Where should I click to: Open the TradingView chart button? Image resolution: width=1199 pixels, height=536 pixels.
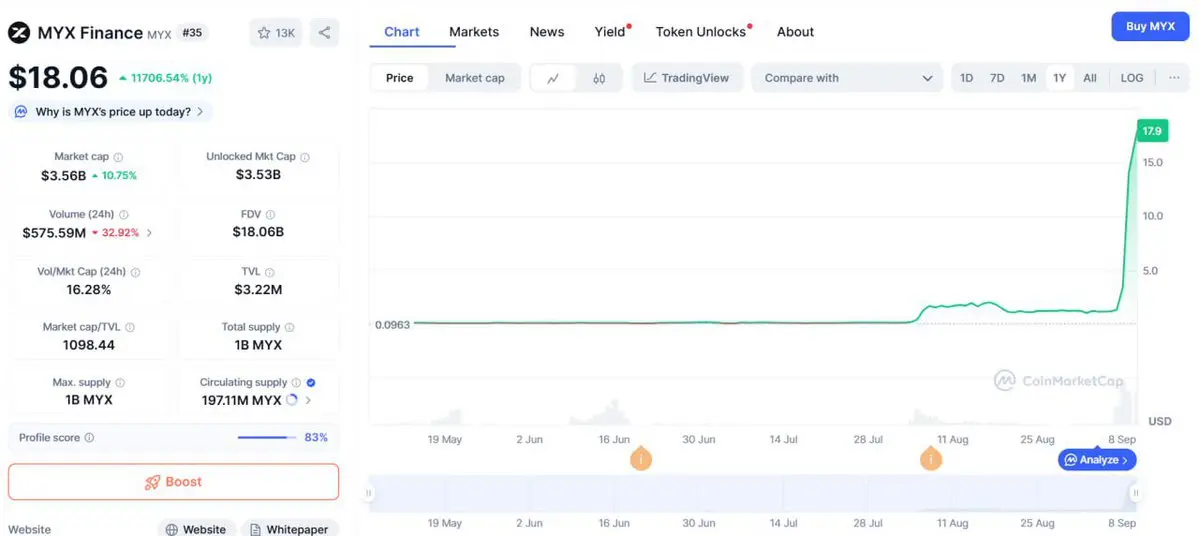(x=687, y=78)
